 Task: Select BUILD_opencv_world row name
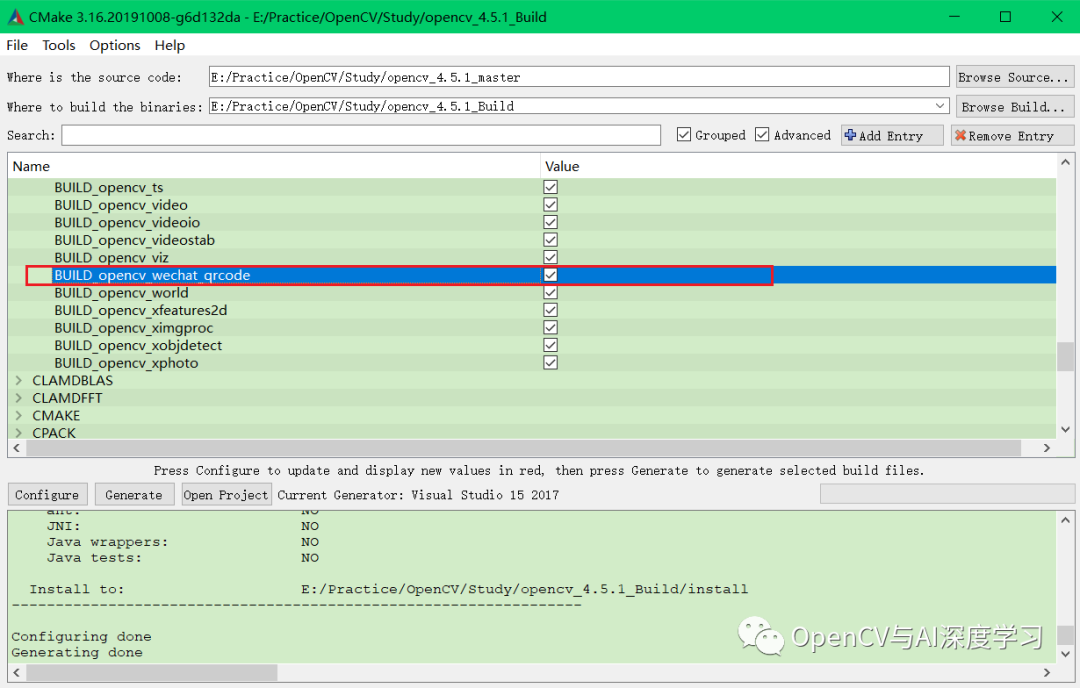point(121,293)
